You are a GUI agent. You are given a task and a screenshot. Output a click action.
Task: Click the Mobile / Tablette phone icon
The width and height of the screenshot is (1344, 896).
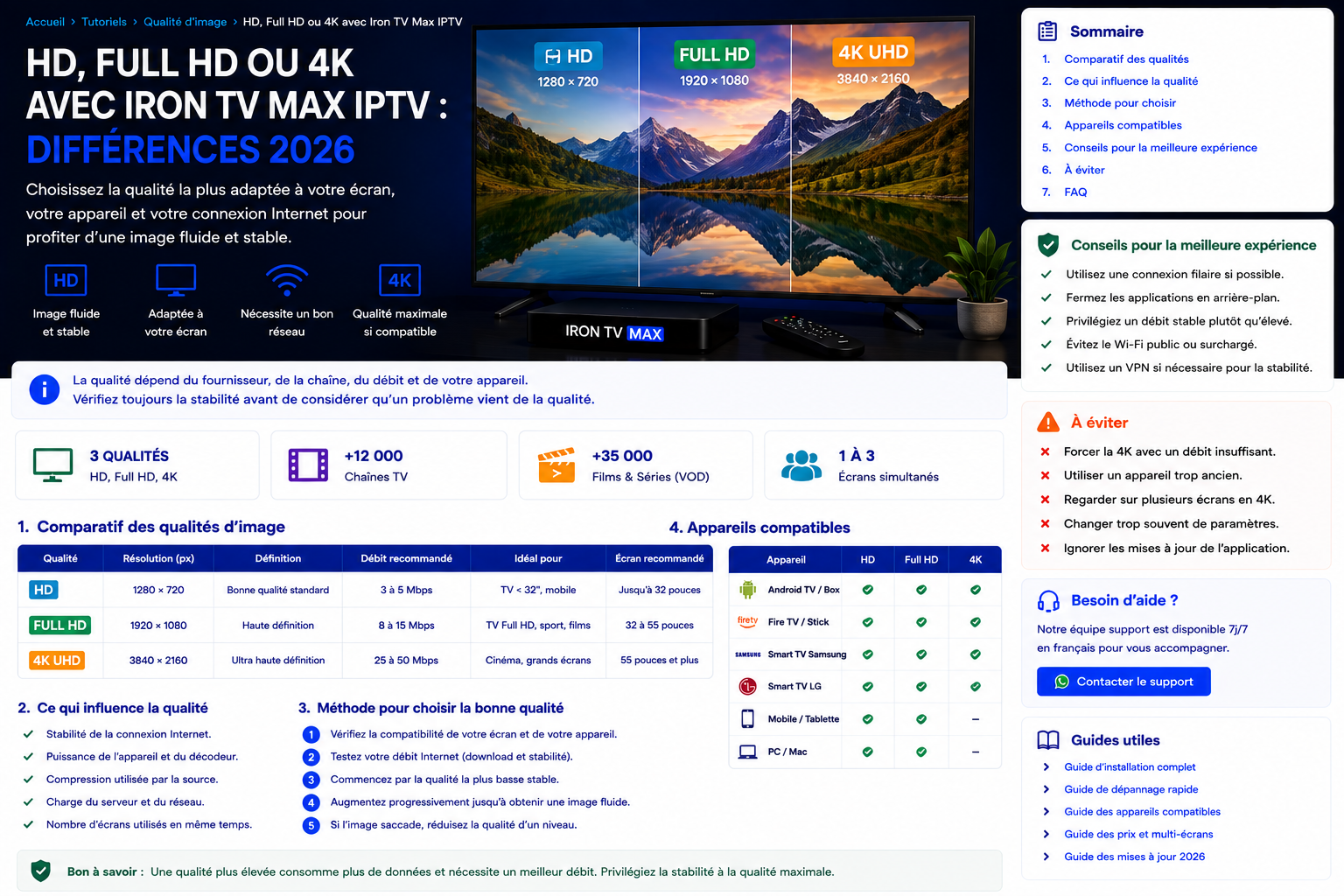747,718
